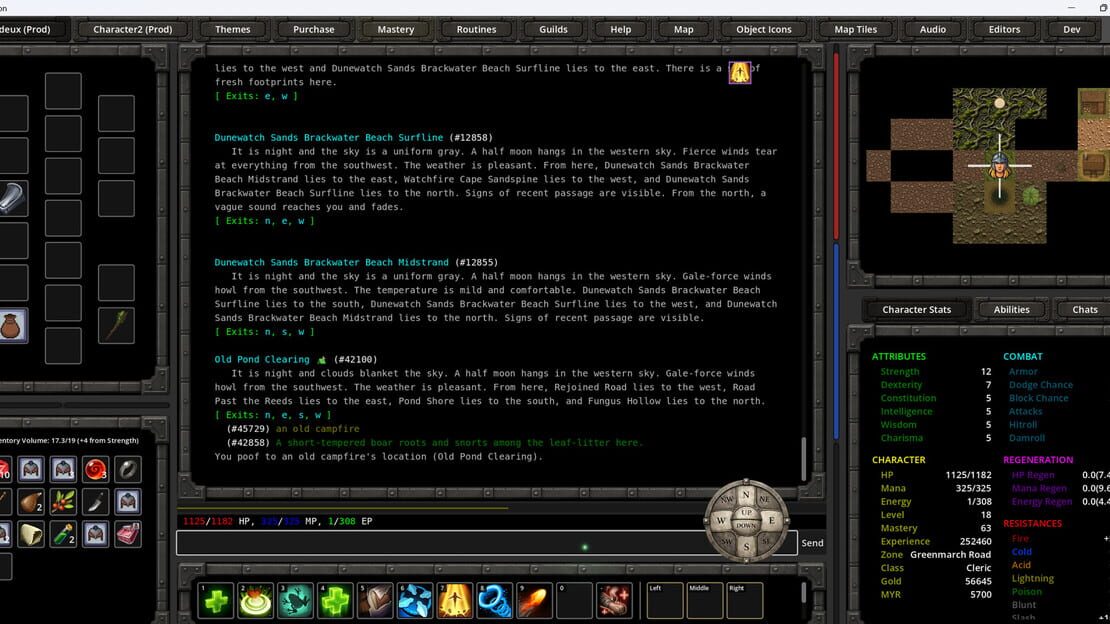
Task: Cast the blue shuriken spell in slot 6
Action: point(415,601)
